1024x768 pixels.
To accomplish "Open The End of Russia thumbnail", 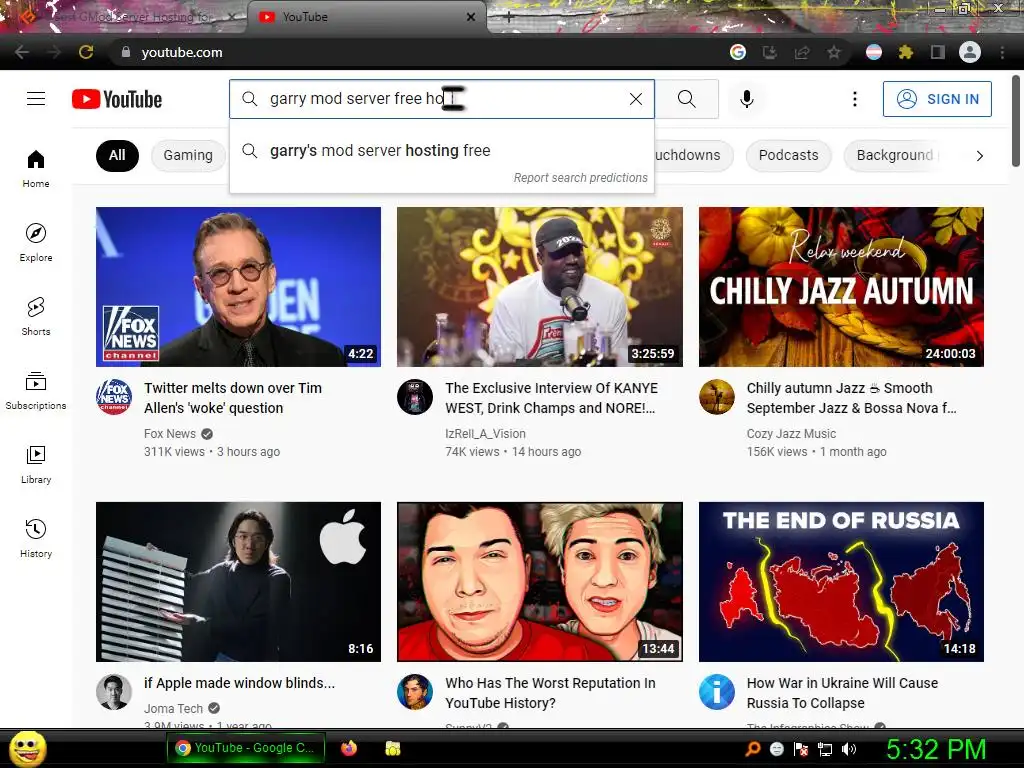I will (x=841, y=581).
